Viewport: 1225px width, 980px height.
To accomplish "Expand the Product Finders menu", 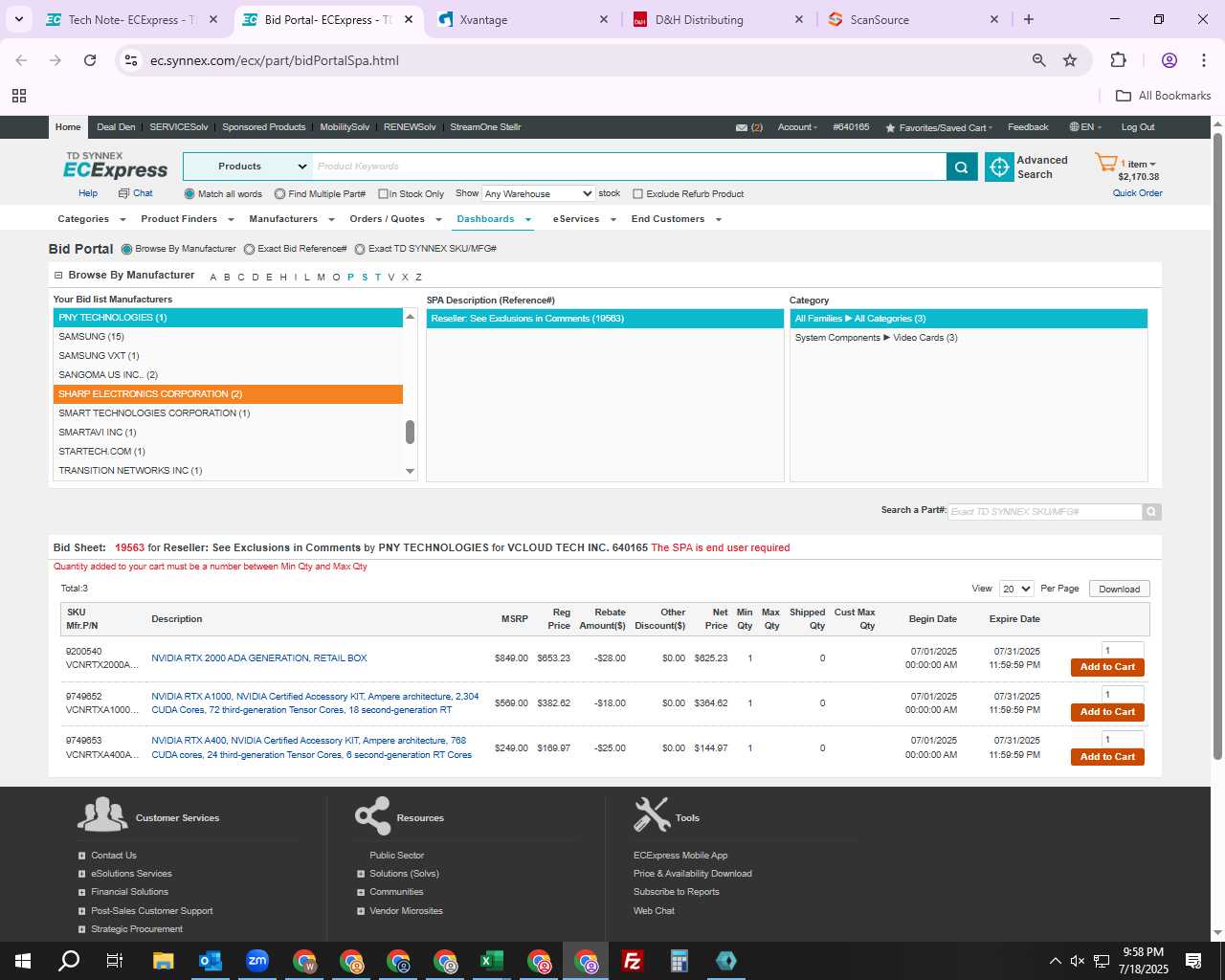I will [x=187, y=219].
